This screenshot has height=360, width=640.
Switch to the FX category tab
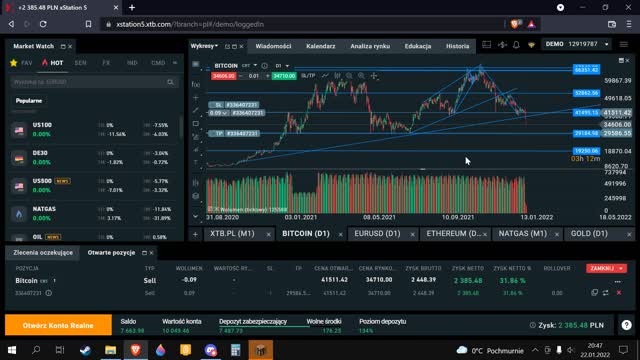tap(106, 63)
